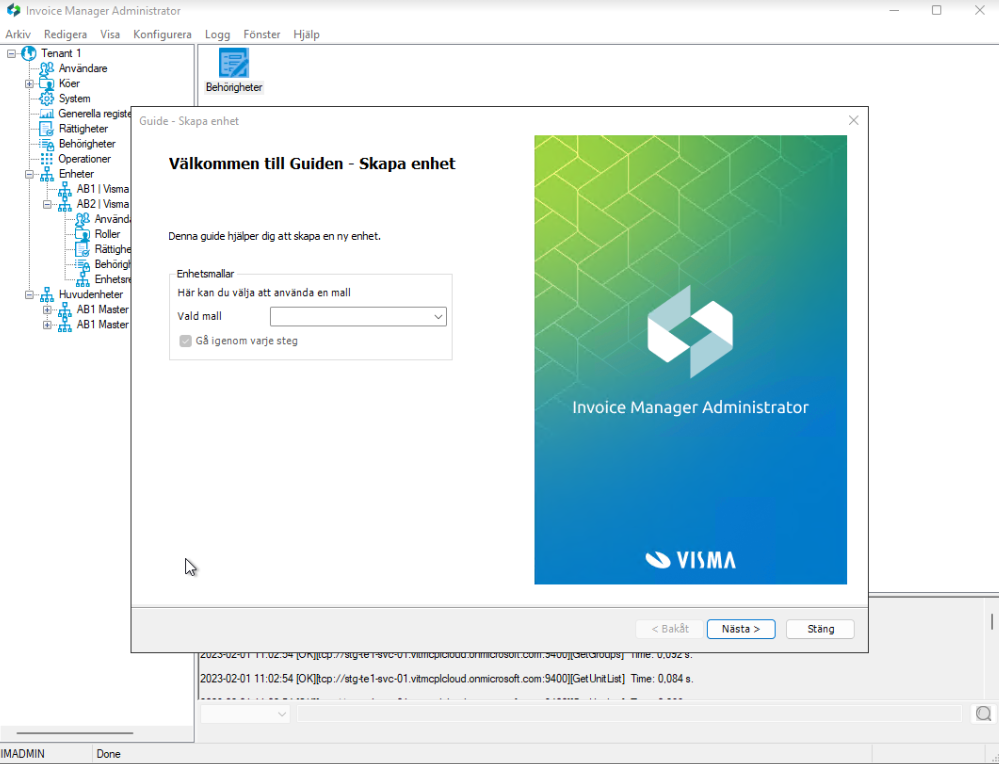Toggle 'Gå igenom varje steg' checkbox
This screenshot has height=764, width=999.
[x=185, y=341]
